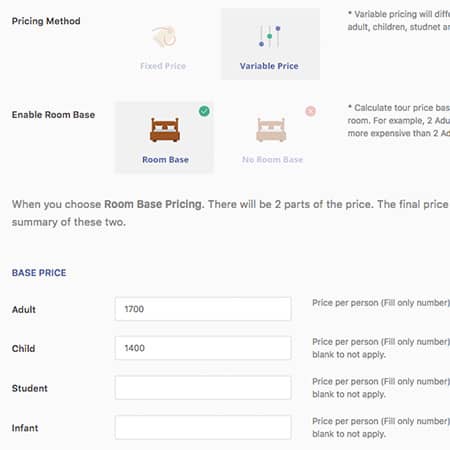Click the empty Student price field
Image resolution: width=450 pixels, height=450 pixels.
[203, 388]
